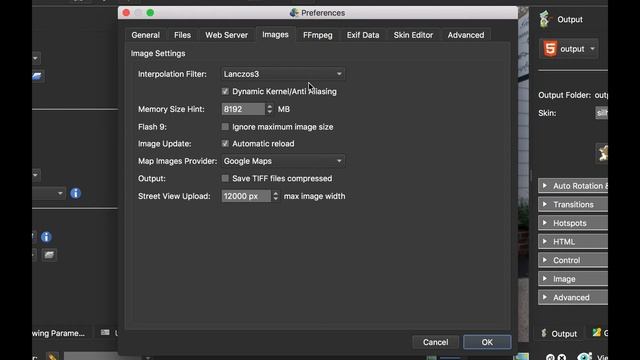Toggle Dynamic Kernel/Anti Aliasing checkbox
The image size is (640, 360).
point(225,91)
